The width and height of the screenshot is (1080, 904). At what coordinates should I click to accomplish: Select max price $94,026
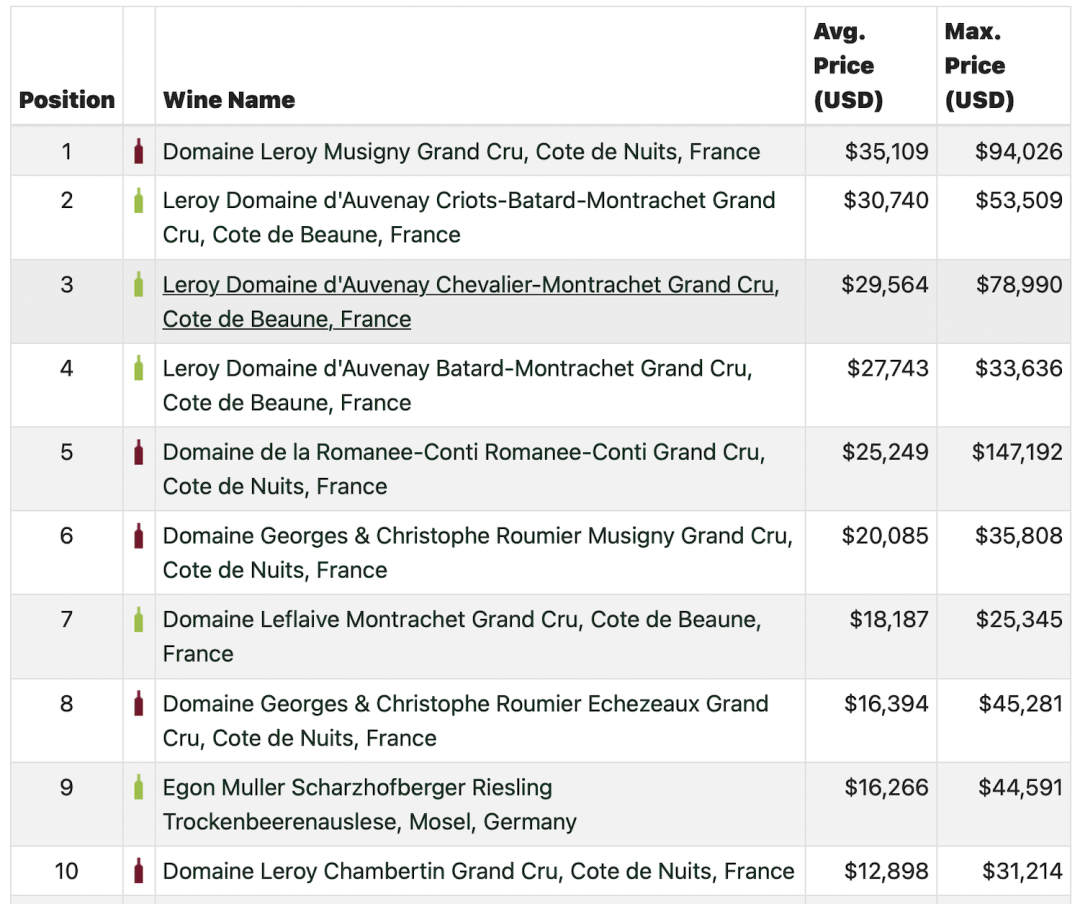pos(1019,152)
